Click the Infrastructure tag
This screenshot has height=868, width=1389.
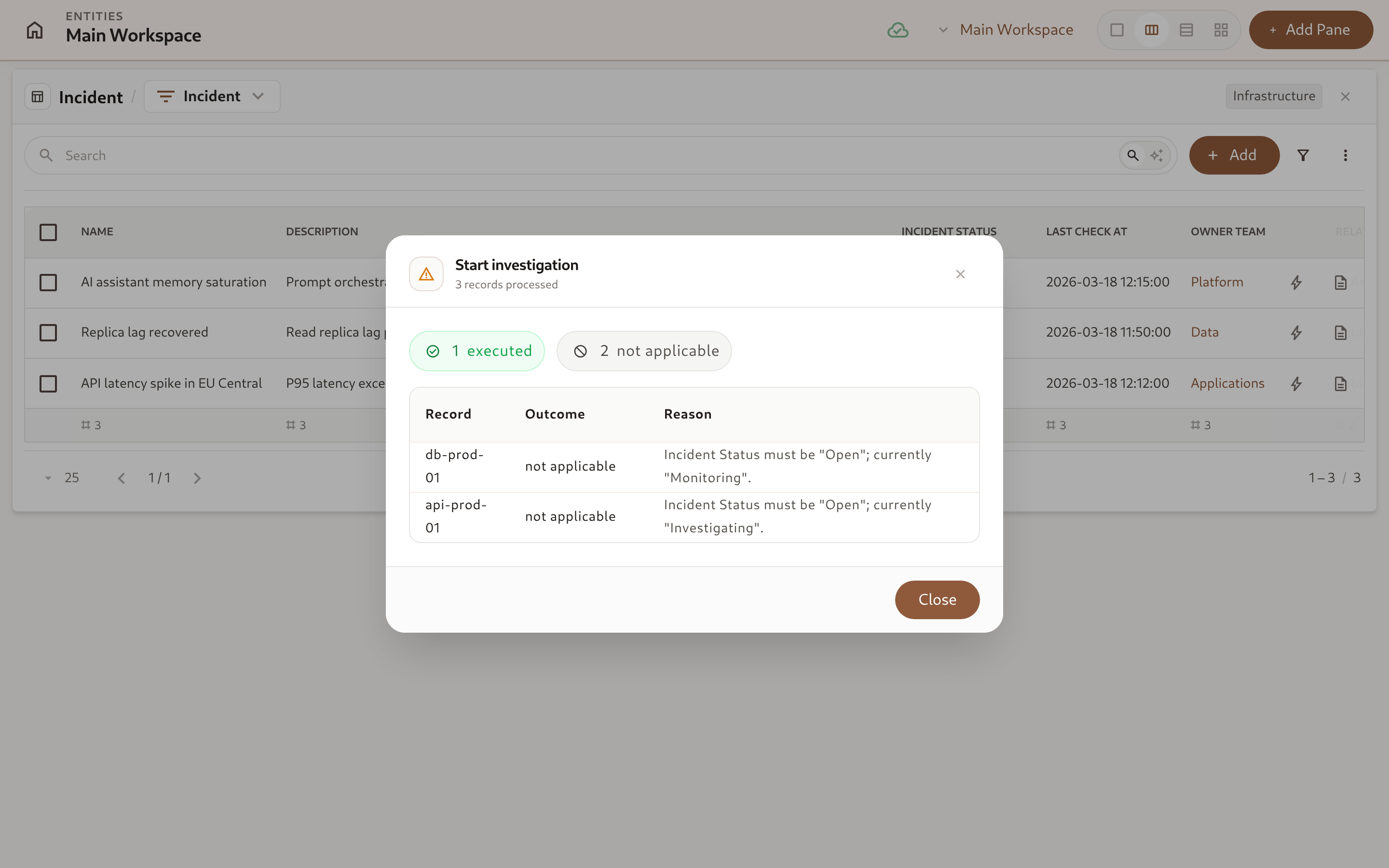(1274, 96)
